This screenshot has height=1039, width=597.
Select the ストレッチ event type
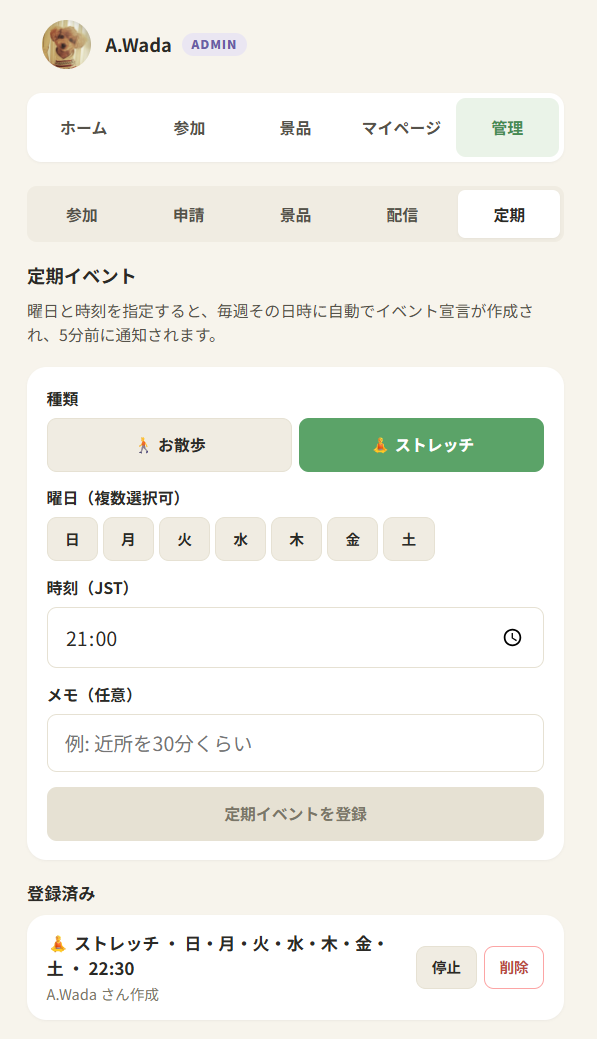pos(421,444)
